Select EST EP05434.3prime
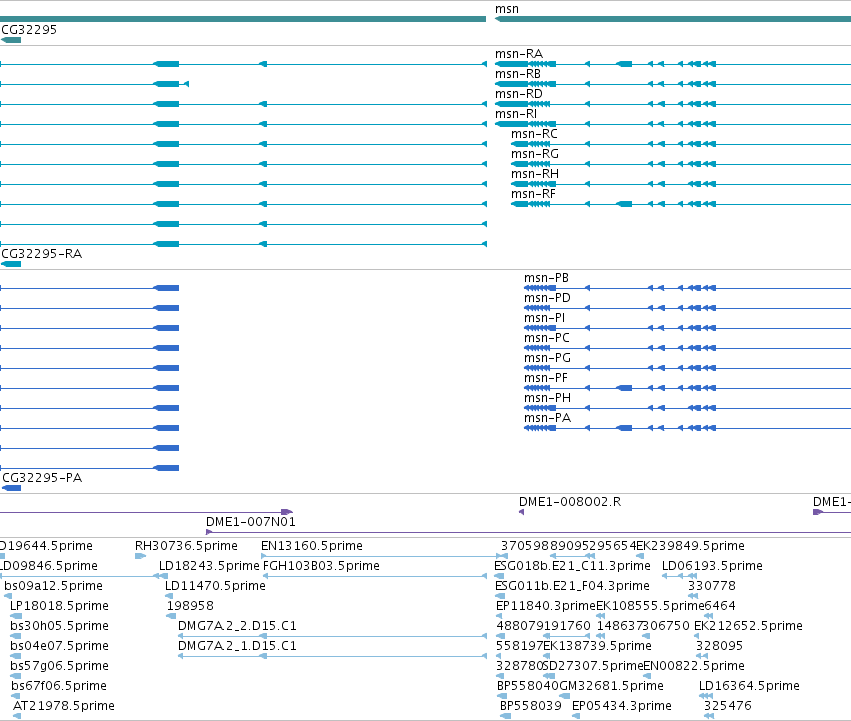851x721 pixels. [621, 707]
